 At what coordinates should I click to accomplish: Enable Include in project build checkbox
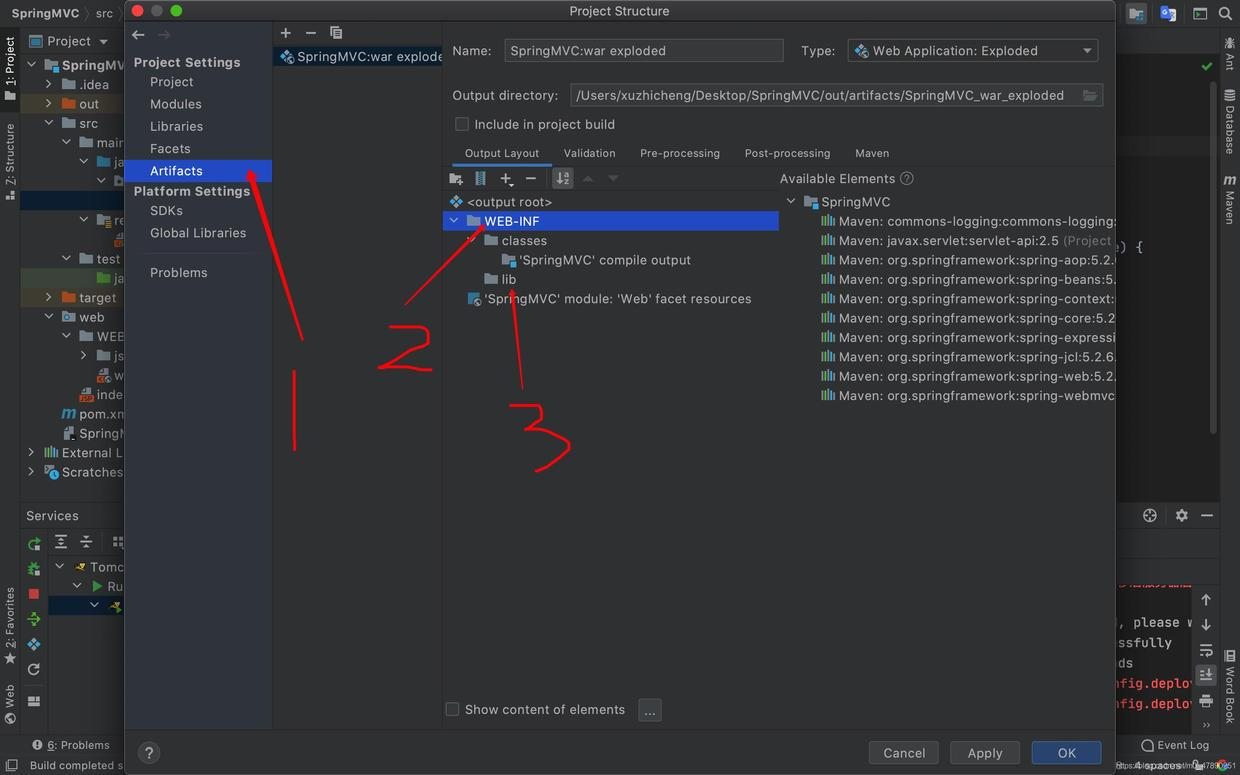[x=462, y=125]
